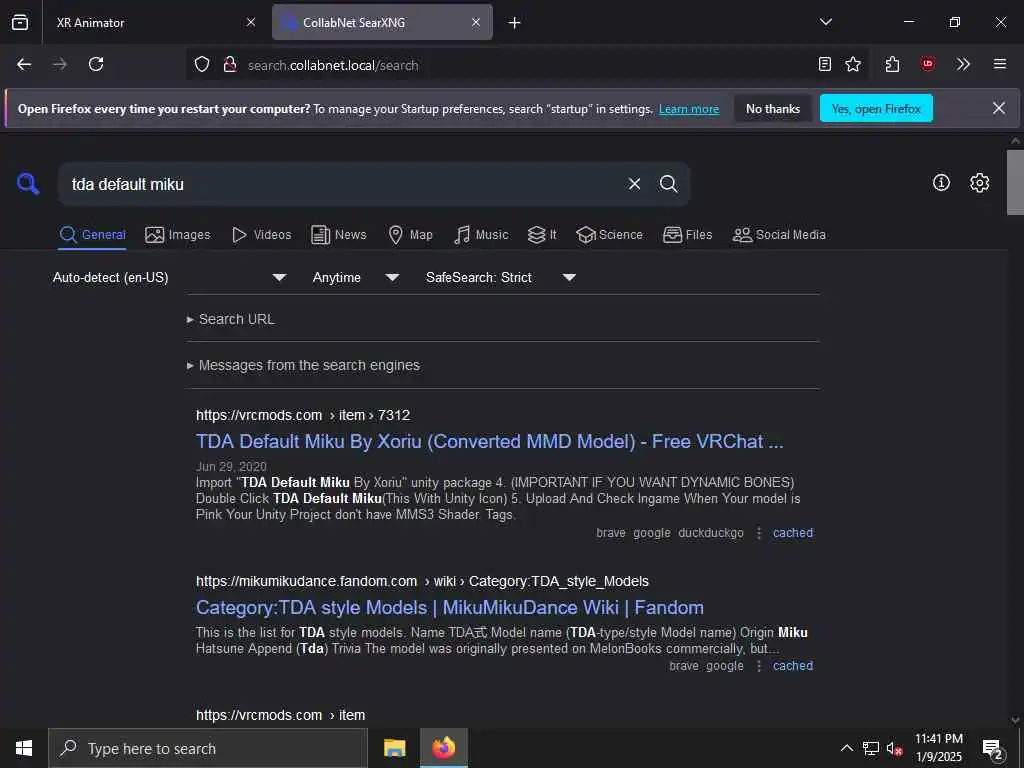Close the XR Animator tab

click(251, 22)
